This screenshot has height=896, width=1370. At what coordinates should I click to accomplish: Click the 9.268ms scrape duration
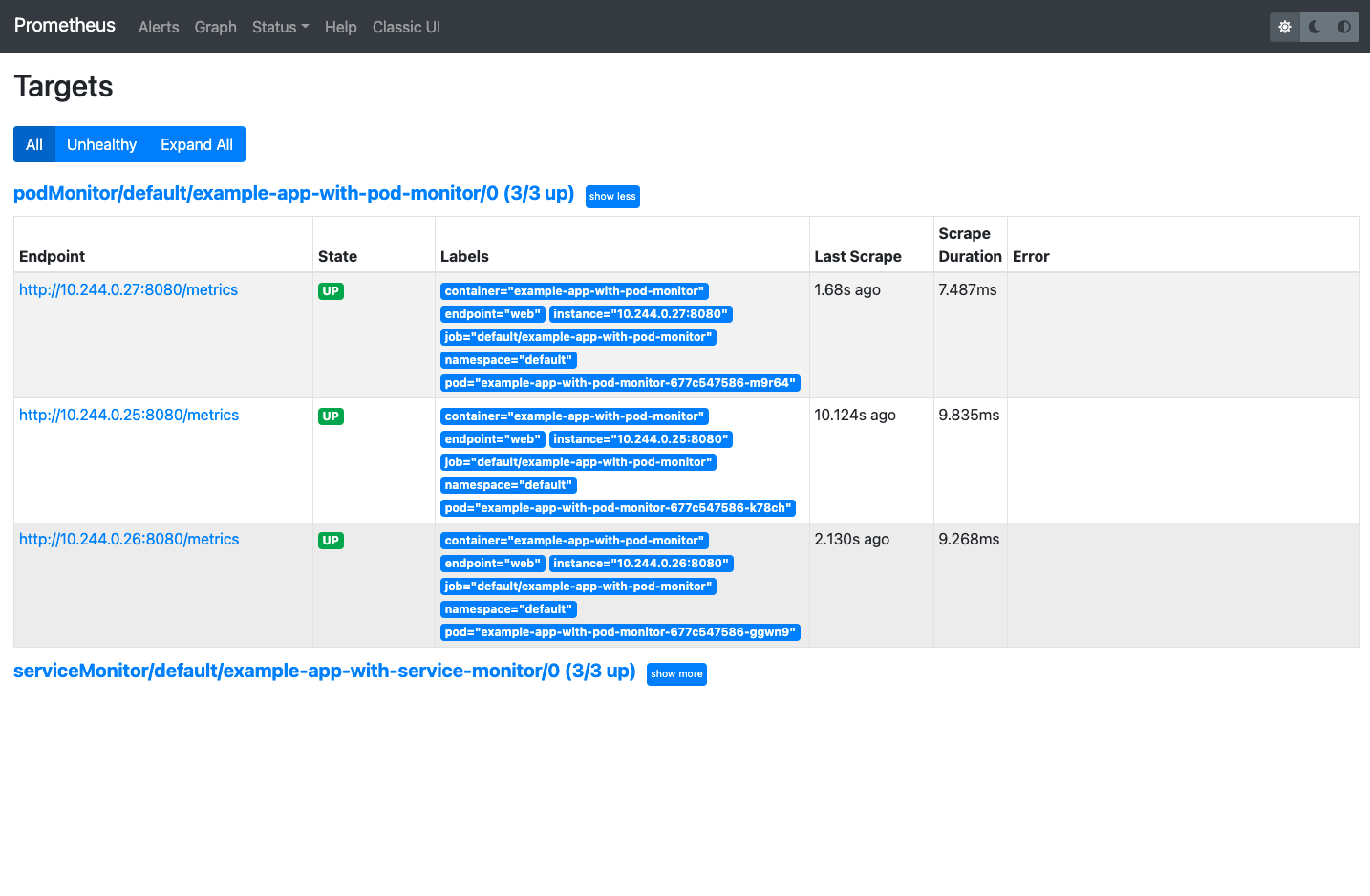(x=969, y=539)
